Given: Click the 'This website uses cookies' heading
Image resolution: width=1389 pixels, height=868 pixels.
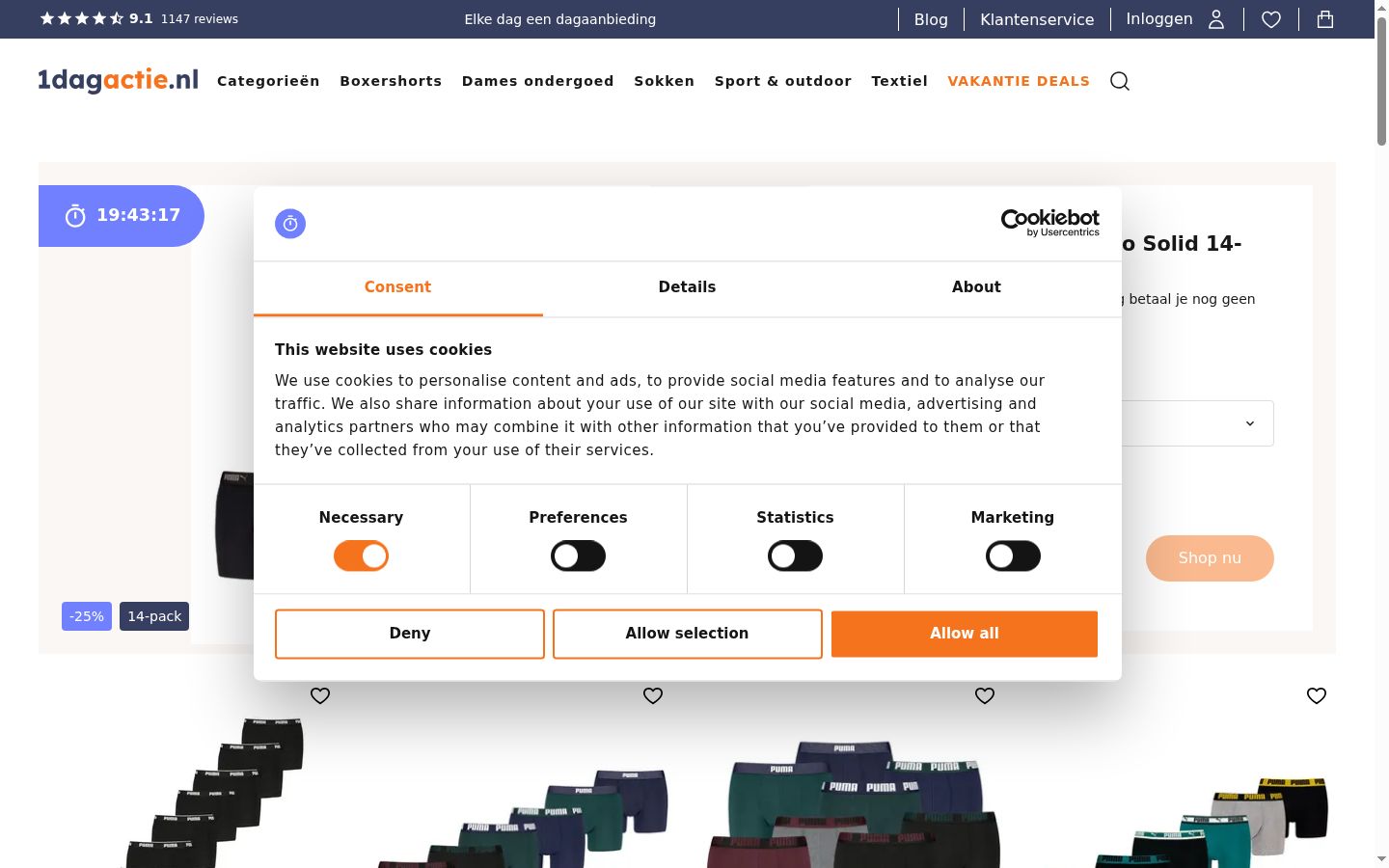Looking at the screenshot, I should point(383,350).
